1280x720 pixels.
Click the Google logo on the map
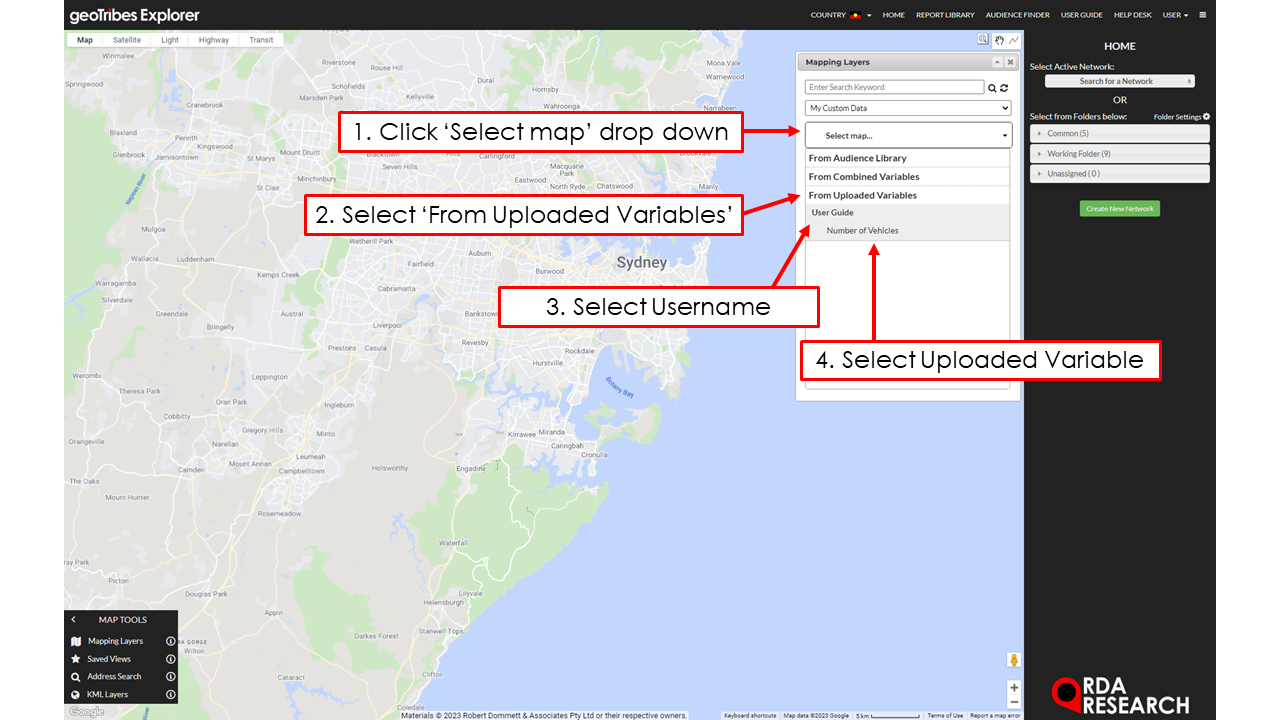[x=86, y=711]
